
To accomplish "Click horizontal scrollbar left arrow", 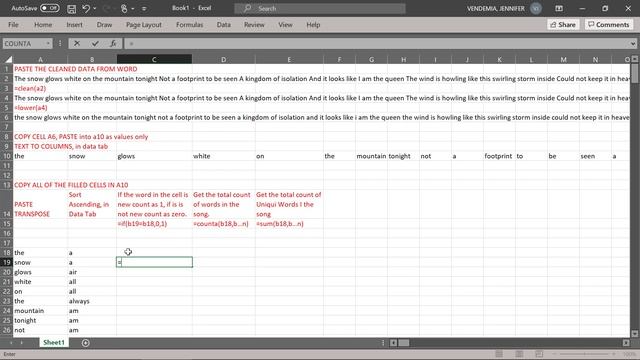I will click(x=393, y=343).
